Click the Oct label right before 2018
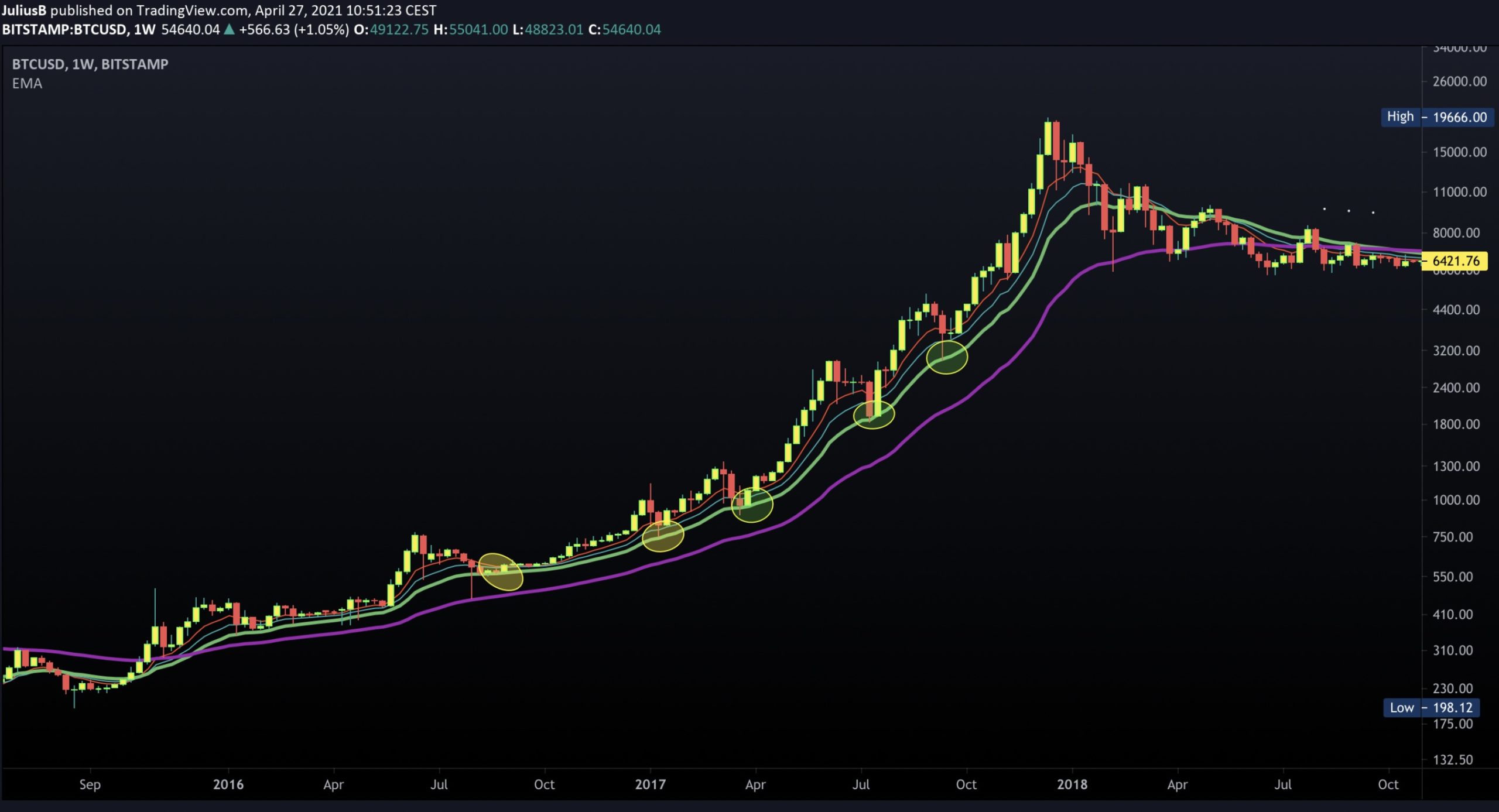 (x=966, y=784)
